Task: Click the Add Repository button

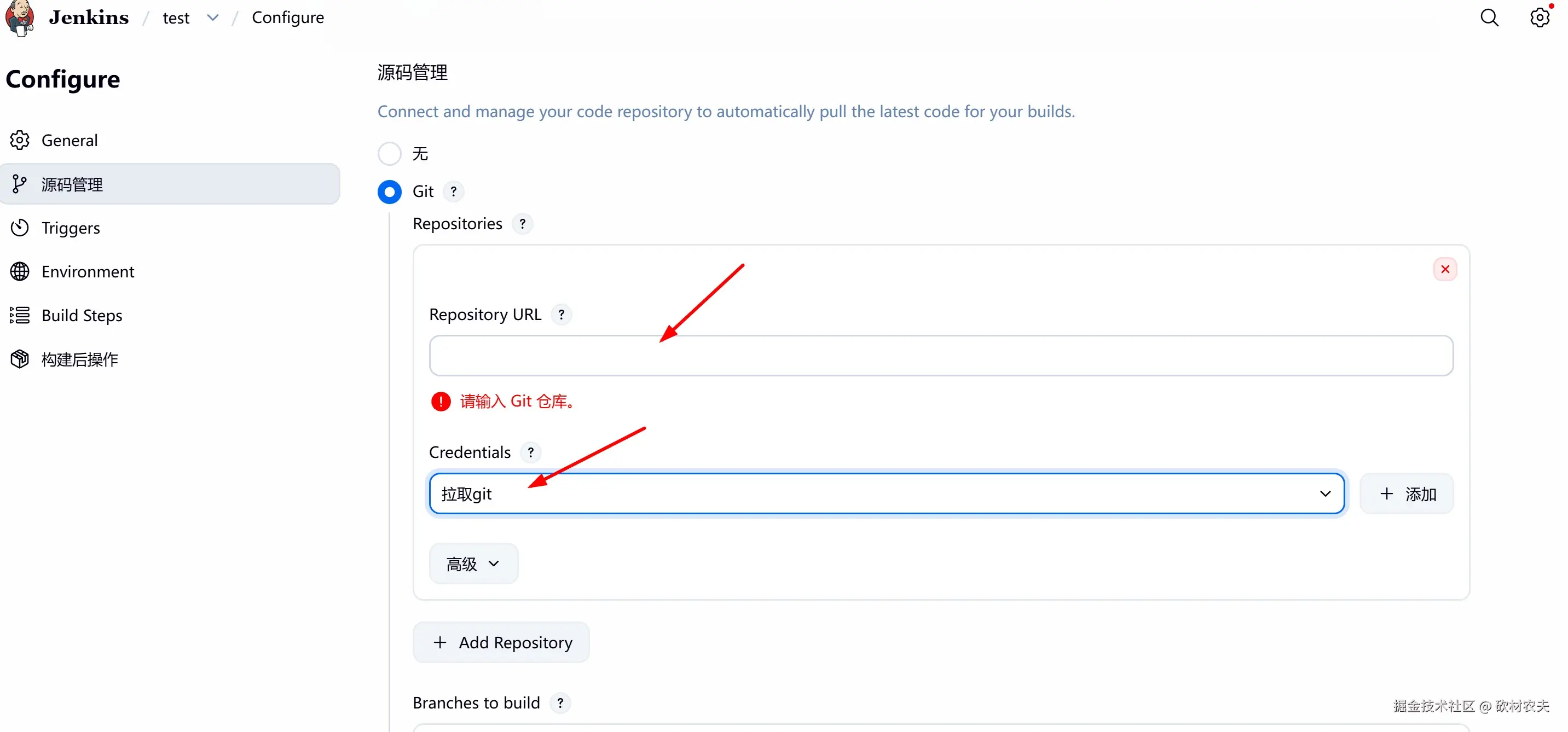Action: (501, 643)
